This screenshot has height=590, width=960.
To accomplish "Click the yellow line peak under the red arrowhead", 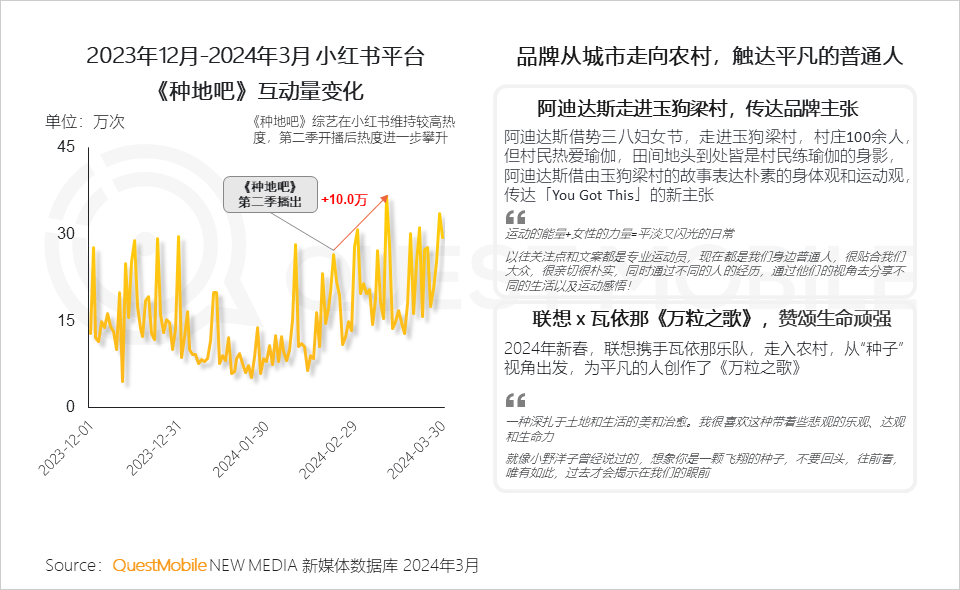I will (386, 200).
